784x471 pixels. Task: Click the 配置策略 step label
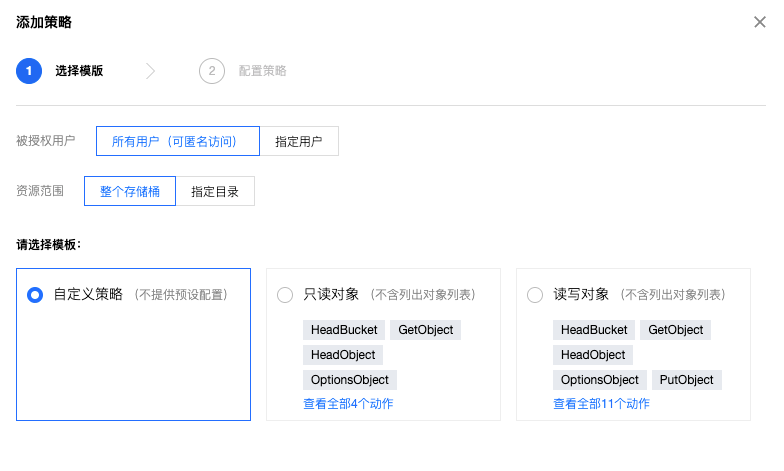pyautogui.click(x=263, y=71)
